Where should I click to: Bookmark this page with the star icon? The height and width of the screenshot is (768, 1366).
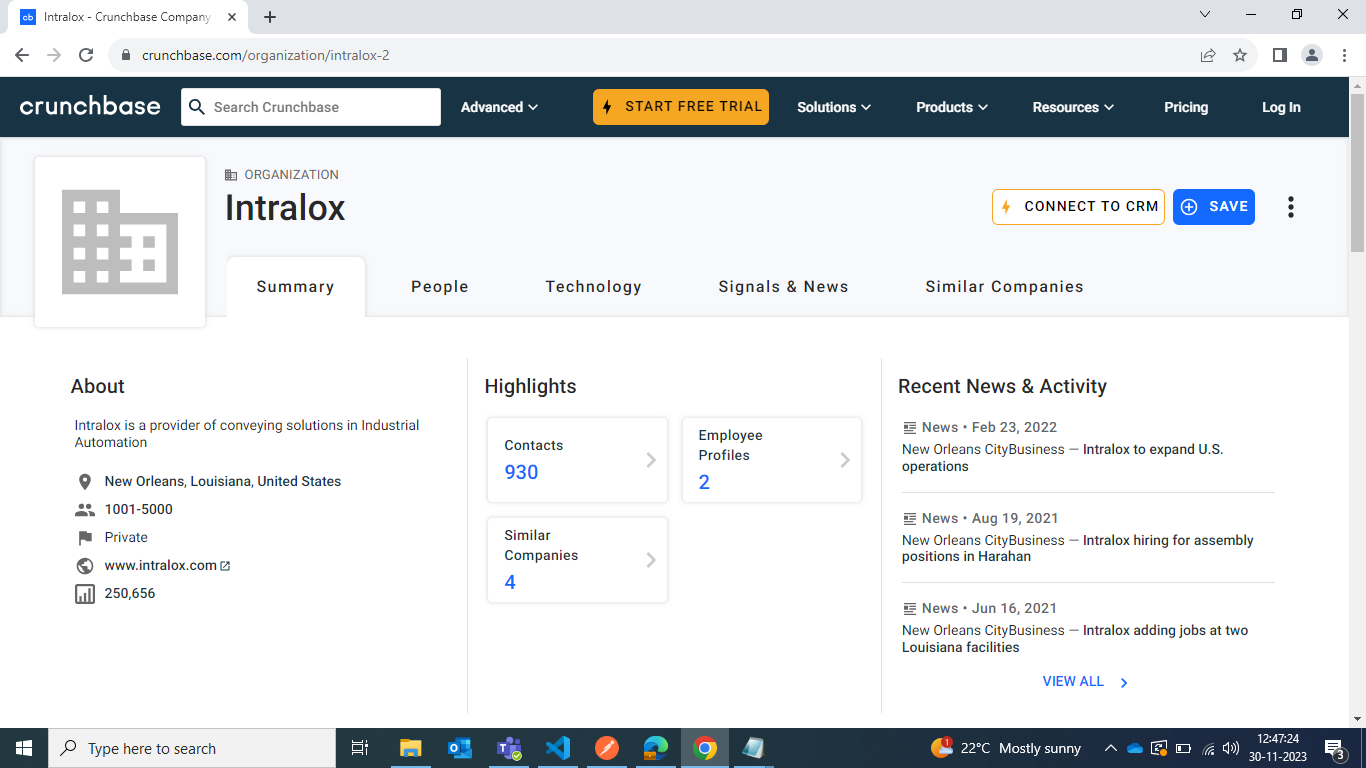click(1240, 55)
